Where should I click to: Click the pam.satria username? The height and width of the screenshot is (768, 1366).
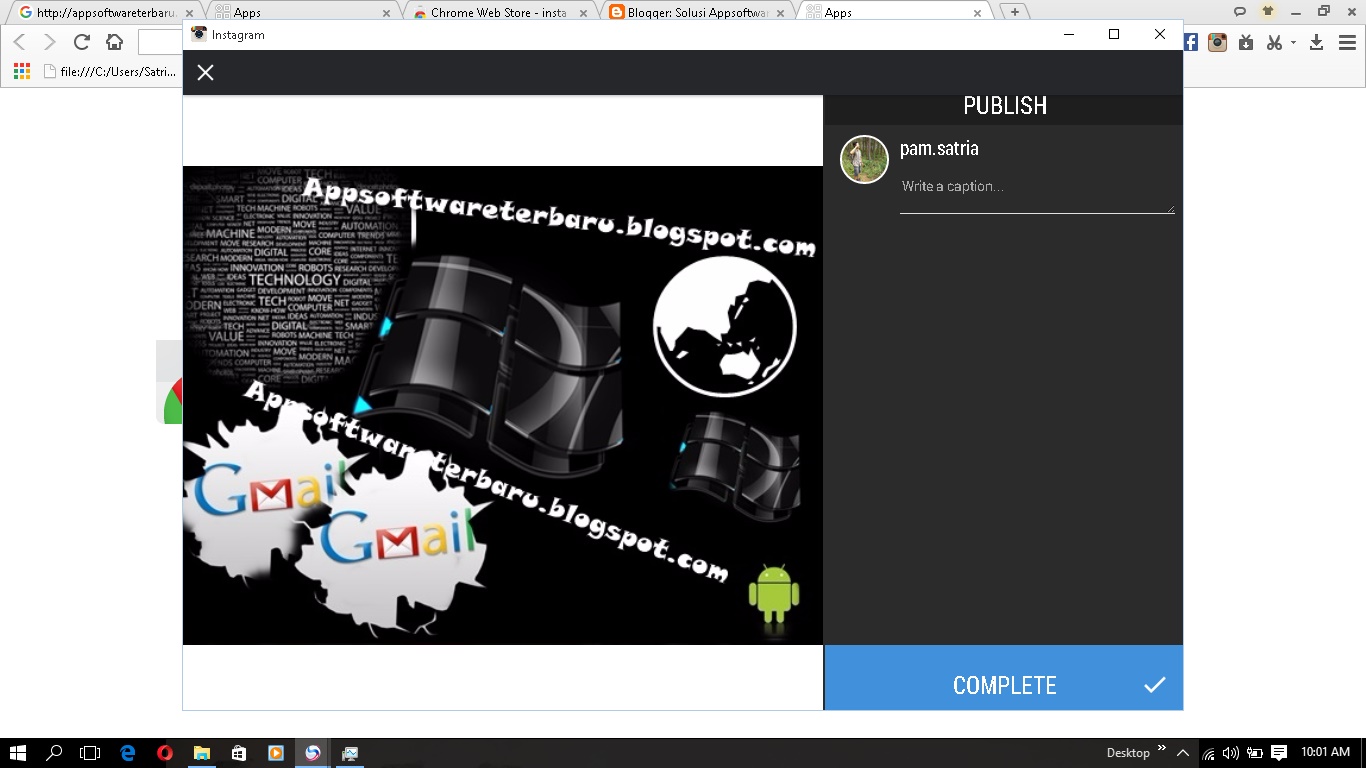tap(939, 149)
